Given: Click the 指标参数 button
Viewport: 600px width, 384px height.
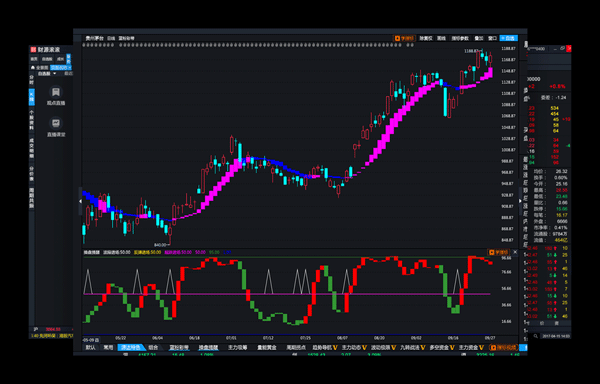Looking at the screenshot, I should (x=460, y=38).
